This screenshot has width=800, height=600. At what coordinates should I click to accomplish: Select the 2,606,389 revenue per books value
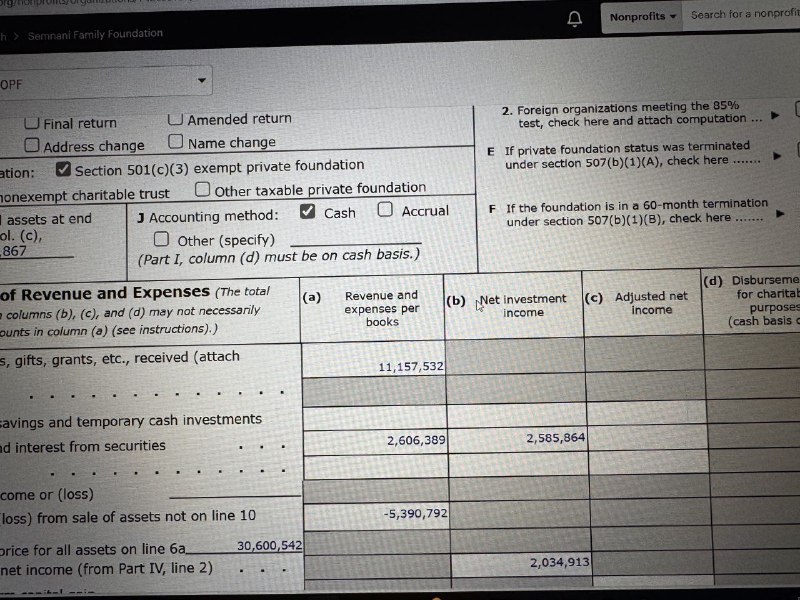pos(416,440)
